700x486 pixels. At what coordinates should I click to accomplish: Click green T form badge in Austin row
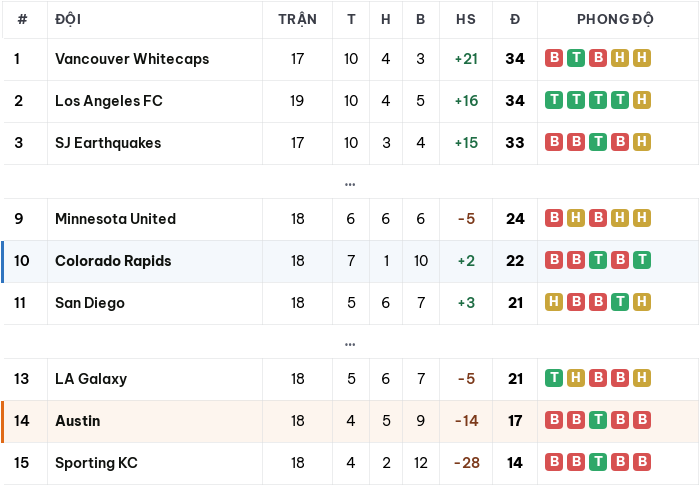pos(598,420)
